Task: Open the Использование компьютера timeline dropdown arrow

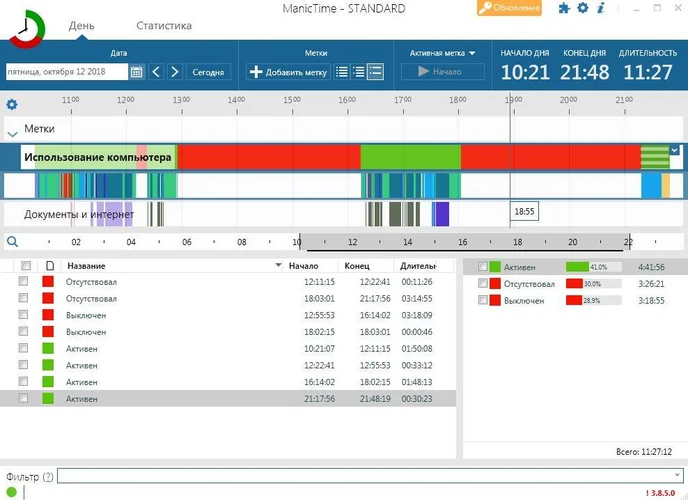Action: [x=674, y=150]
